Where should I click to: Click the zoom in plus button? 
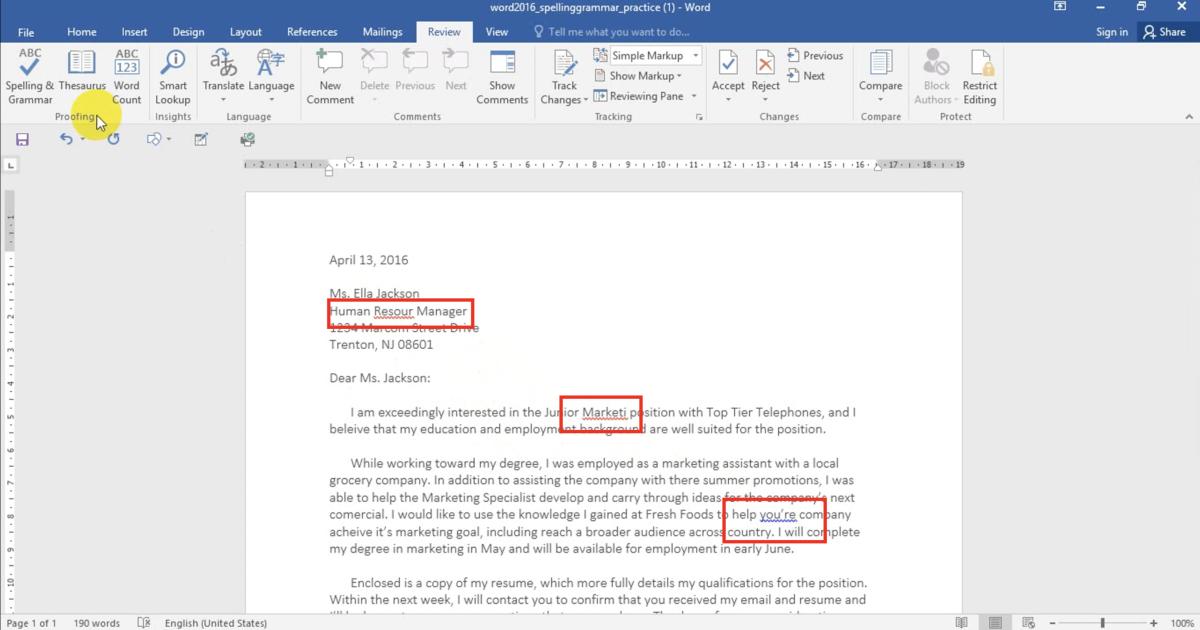[1156, 623]
